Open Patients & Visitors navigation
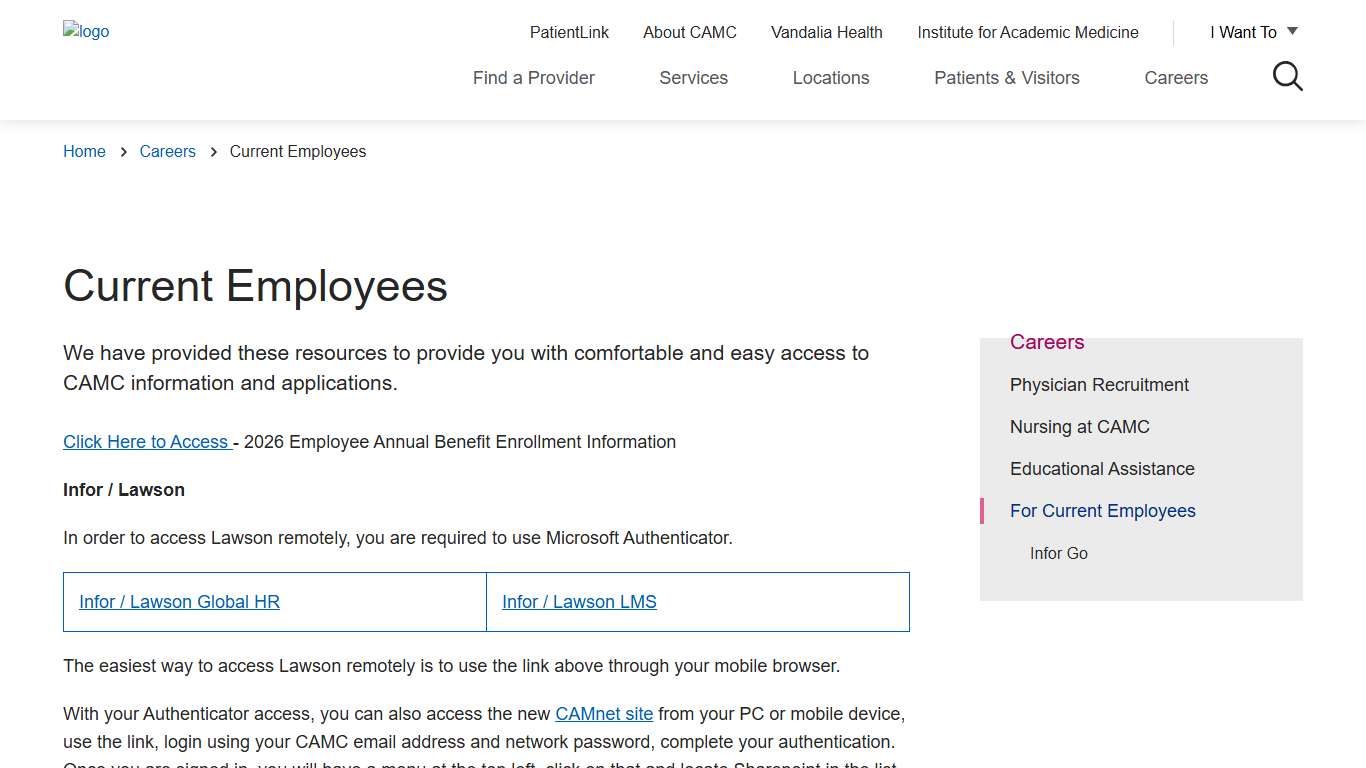The width and height of the screenshot is (1366, 768). (x=1007, y=77)
